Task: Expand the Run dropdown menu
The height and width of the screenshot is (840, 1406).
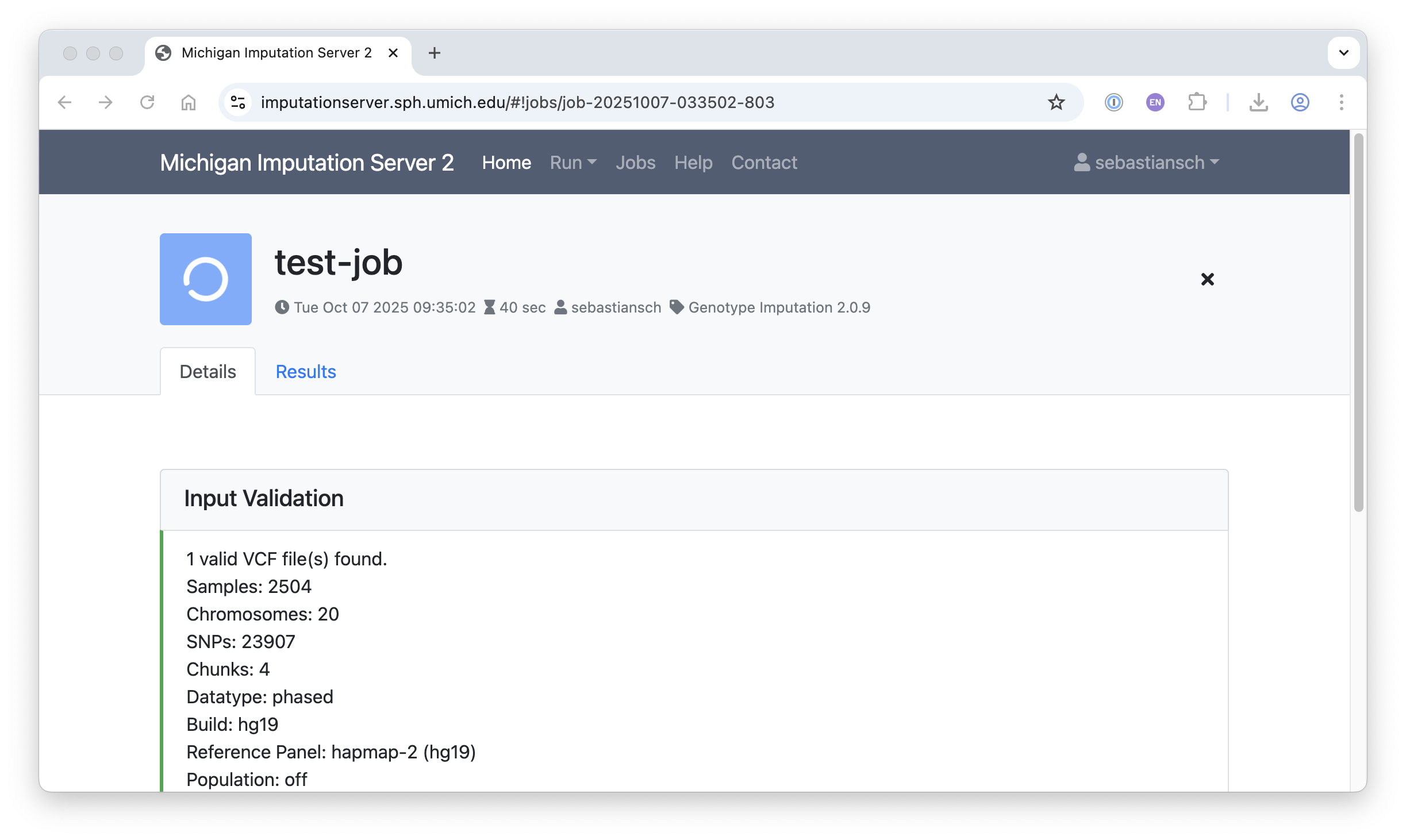Action: click(x=573, y=163)
